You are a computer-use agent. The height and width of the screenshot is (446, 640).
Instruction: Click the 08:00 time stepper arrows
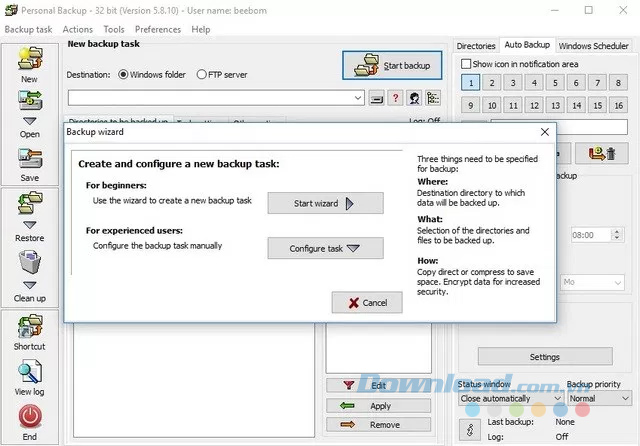pyautogui.click(x=617, y=235)
